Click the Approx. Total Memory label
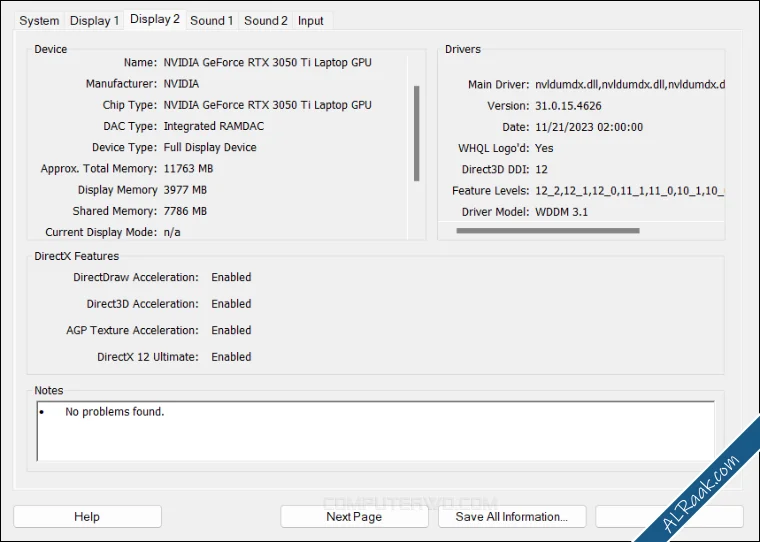760x542 pixels. (99, 169)
